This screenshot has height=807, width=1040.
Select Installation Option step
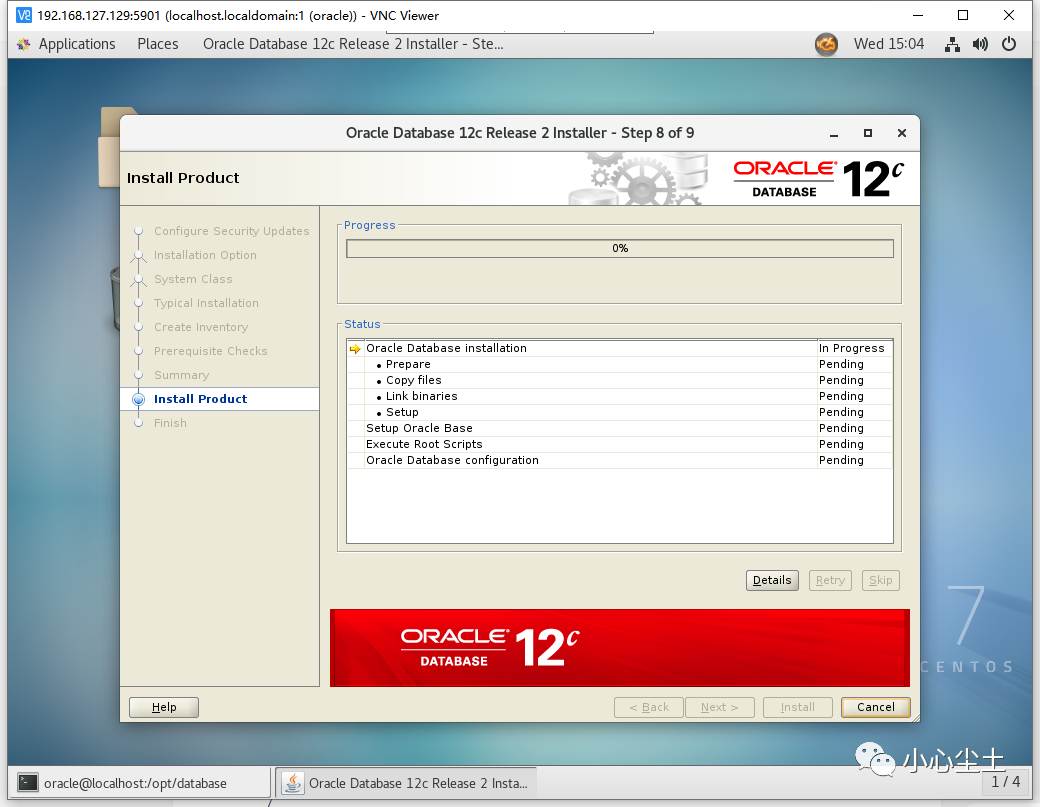[205, 255]
